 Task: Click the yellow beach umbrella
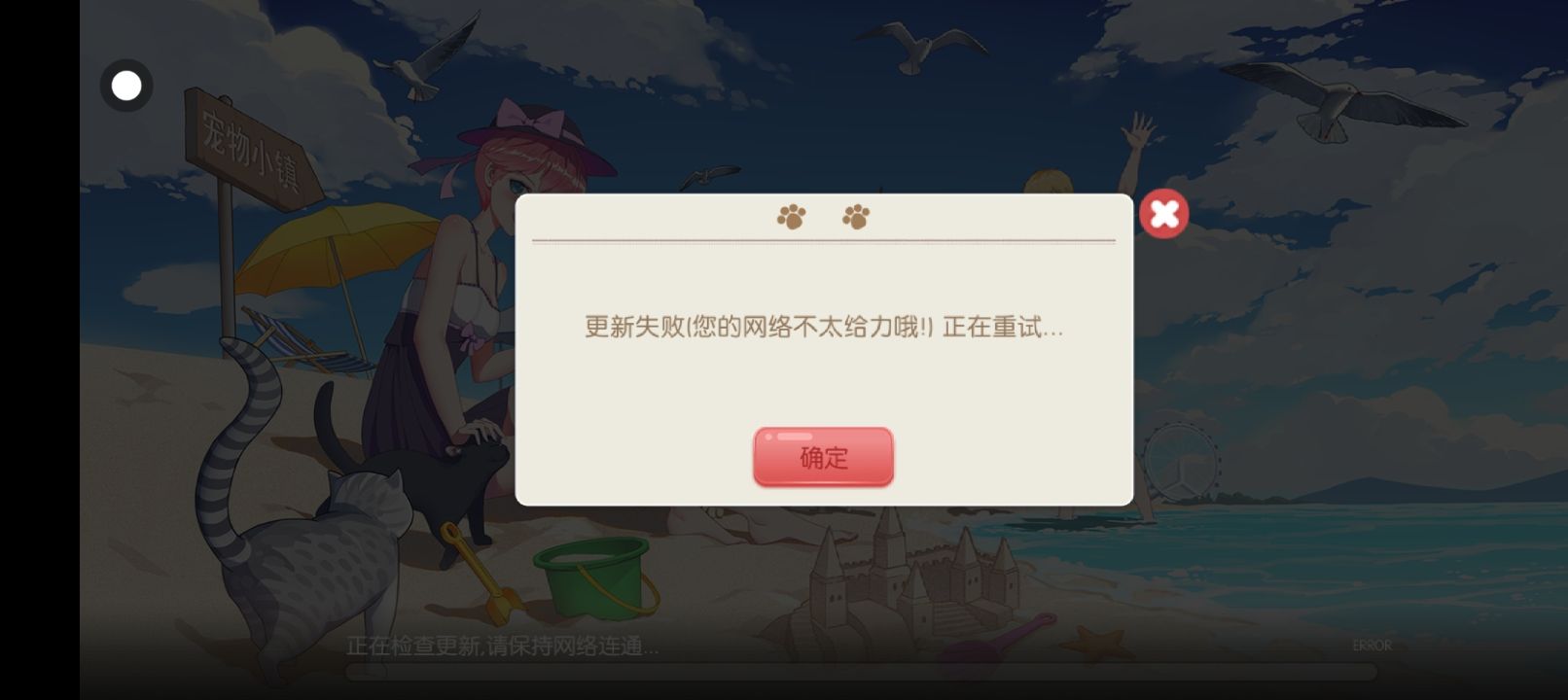336,248
